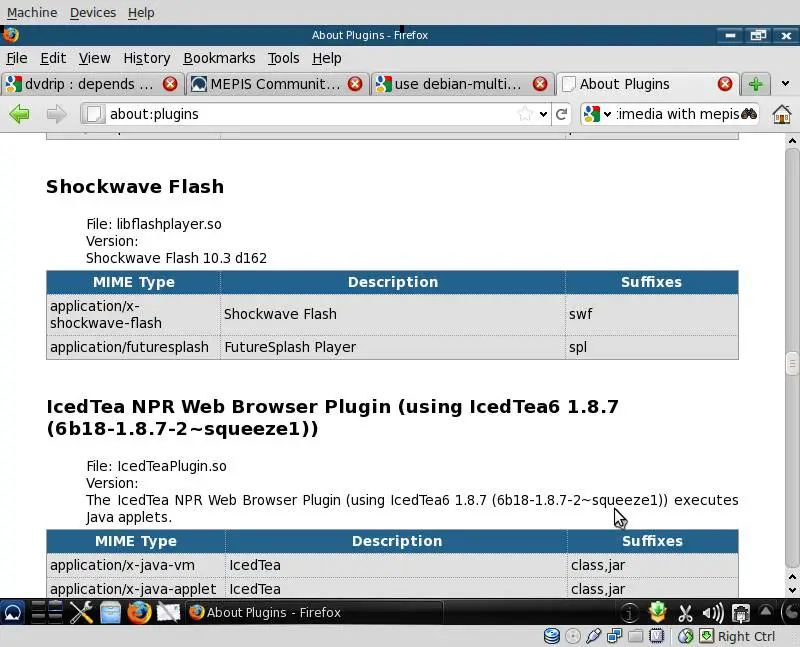Click the info tray icon

click(x=630, y=612)
